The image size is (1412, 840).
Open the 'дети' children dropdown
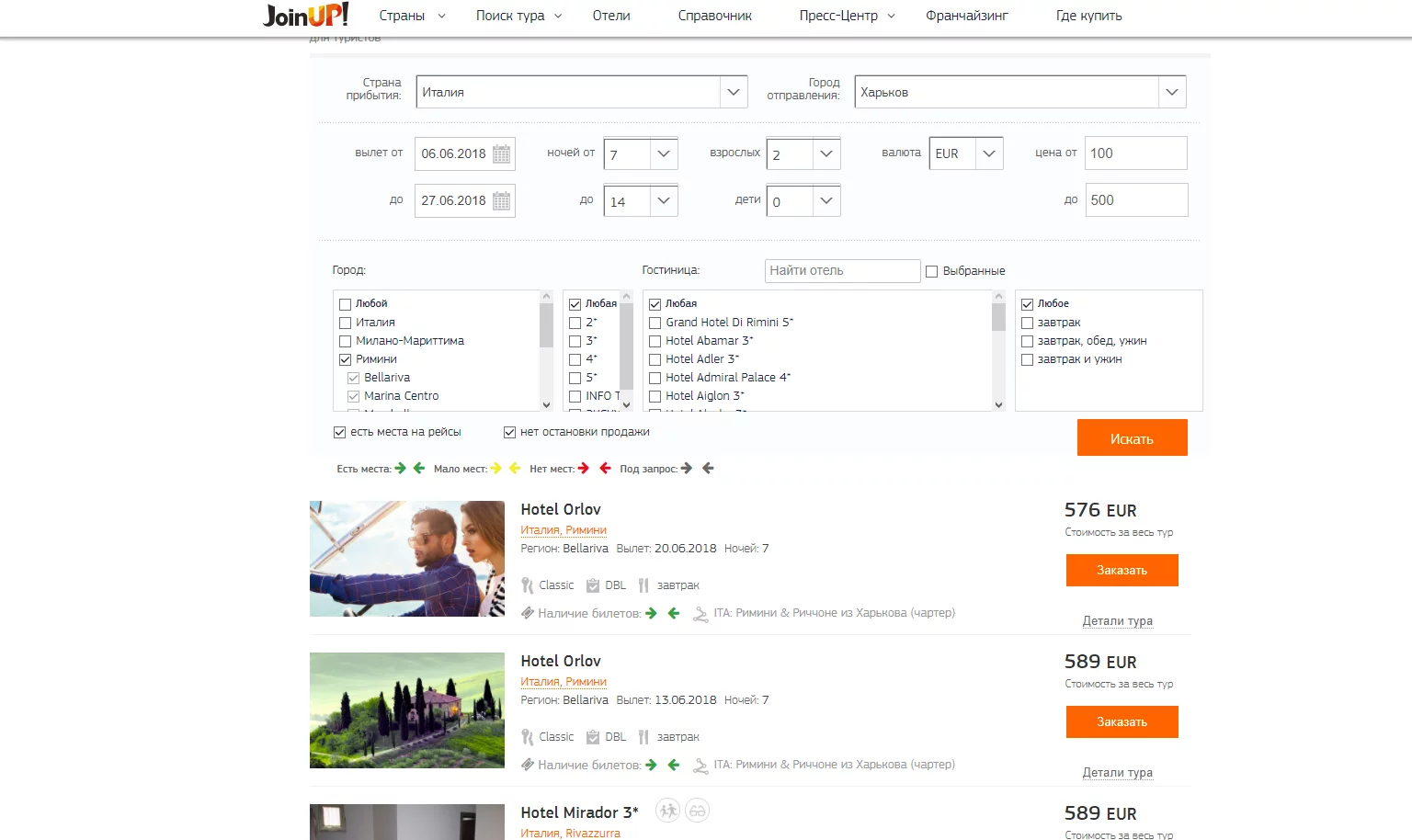(x=803, y=200)
